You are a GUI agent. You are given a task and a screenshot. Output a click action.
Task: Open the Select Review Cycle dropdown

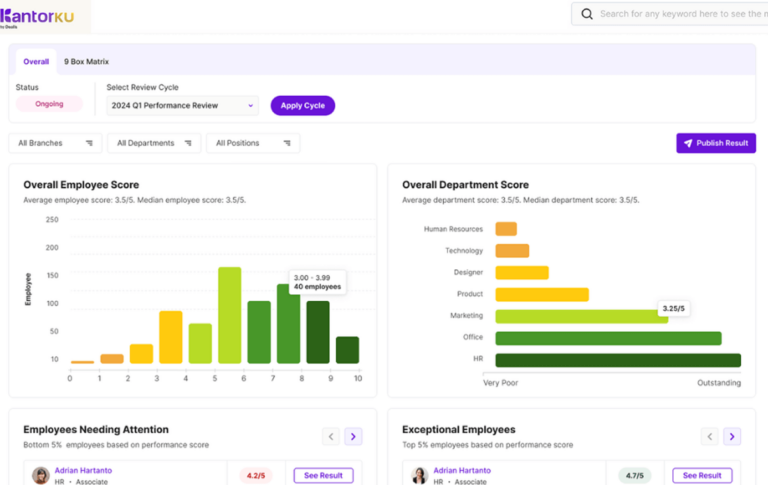click(x=182, y=105)
